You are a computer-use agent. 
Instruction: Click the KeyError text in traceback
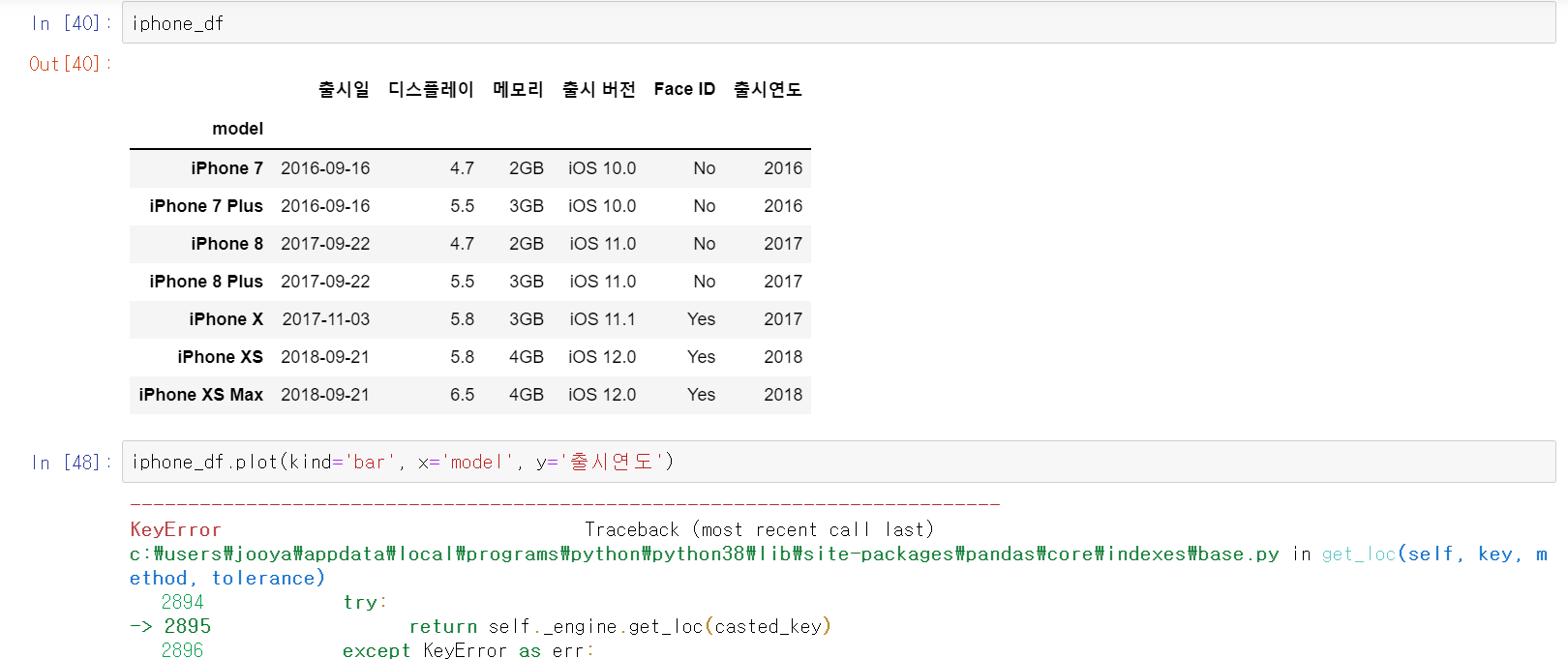[x=175, y=530]
